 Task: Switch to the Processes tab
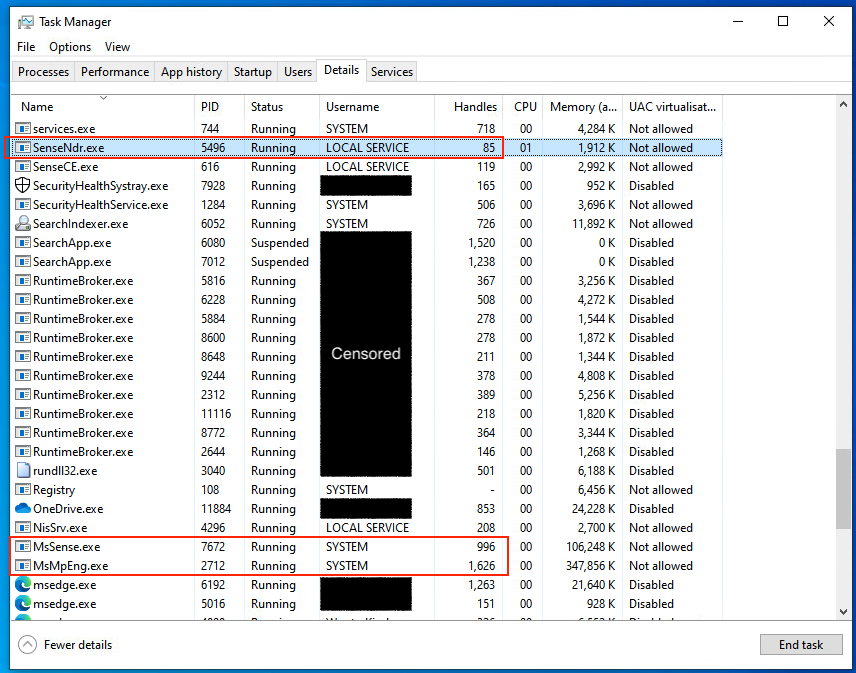pos(43,72)
